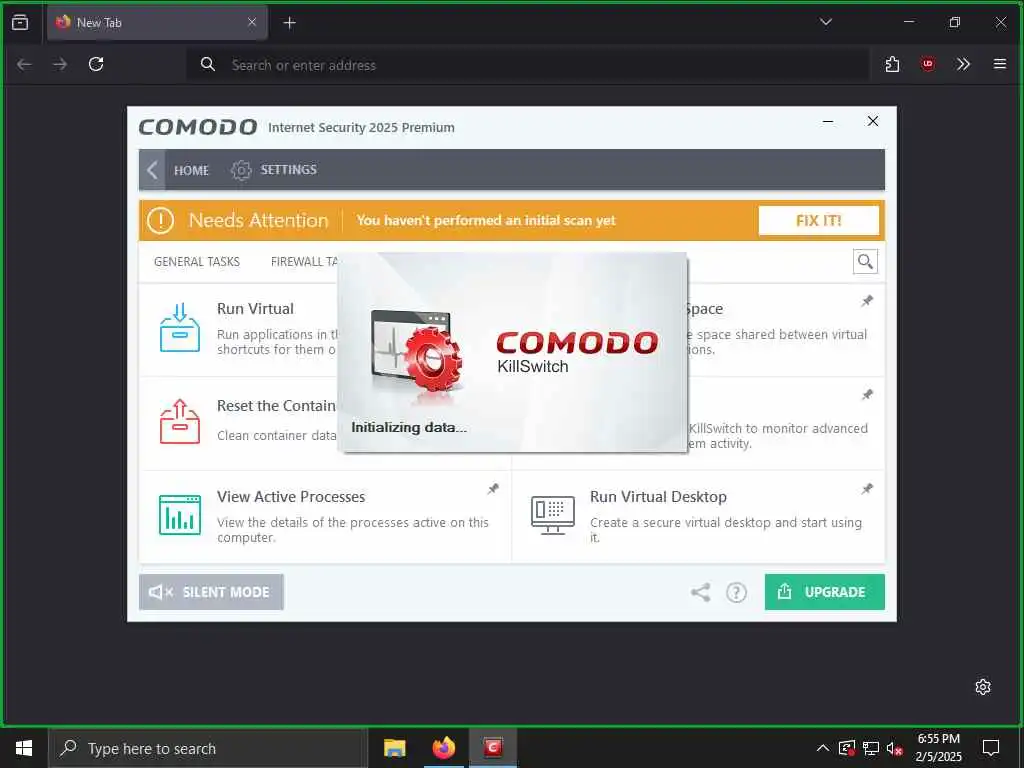Click the network tray icon
Screen dimensions: 1024x768
tap(871, 749)
